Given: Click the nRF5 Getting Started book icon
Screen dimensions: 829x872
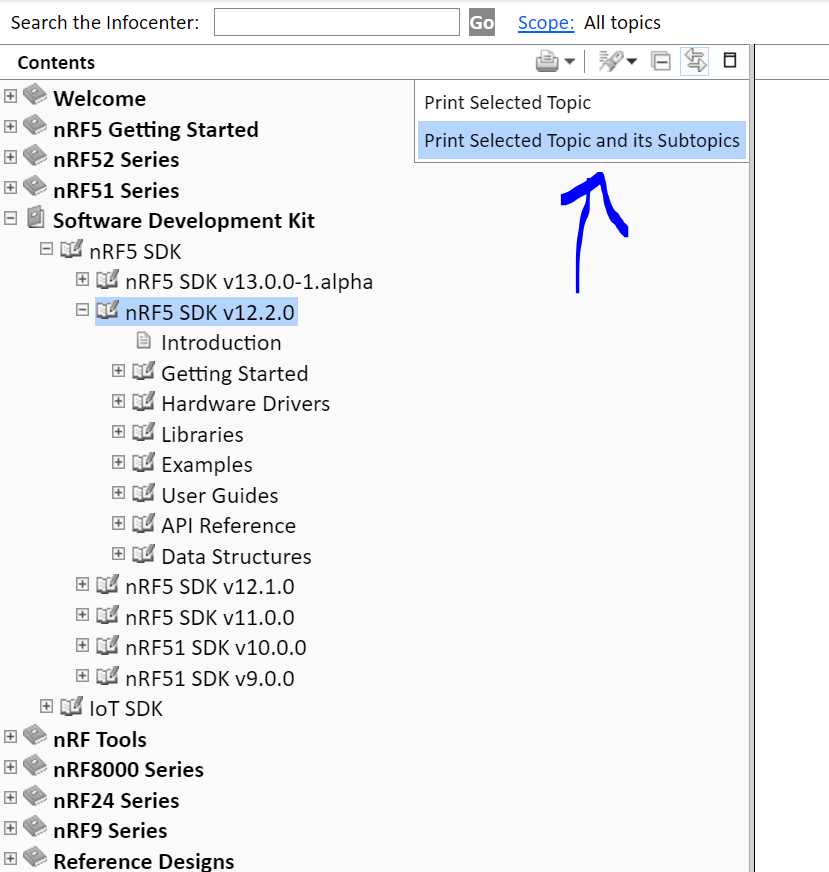Looking at the screenshot, I should (35, 125).
